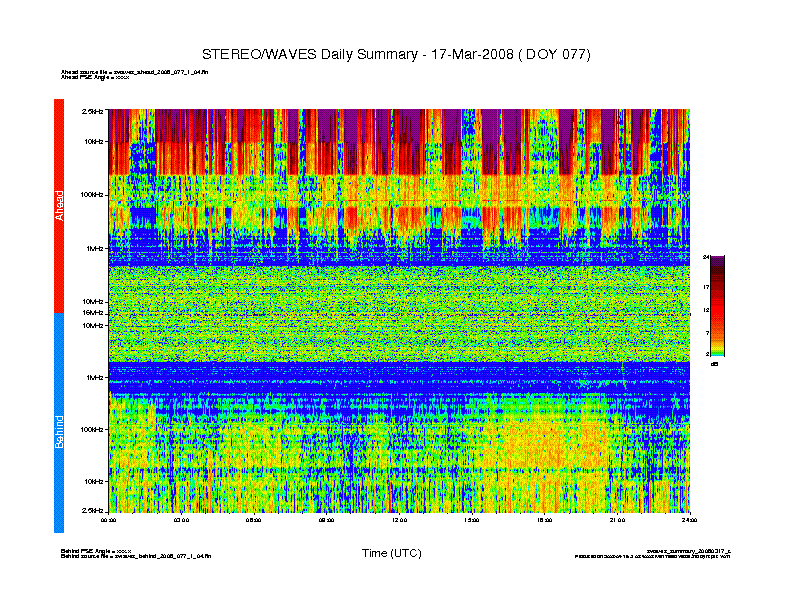The image size is (792, 612).
Task: Click the 18:00 time tick label
Action: (544, 520)
